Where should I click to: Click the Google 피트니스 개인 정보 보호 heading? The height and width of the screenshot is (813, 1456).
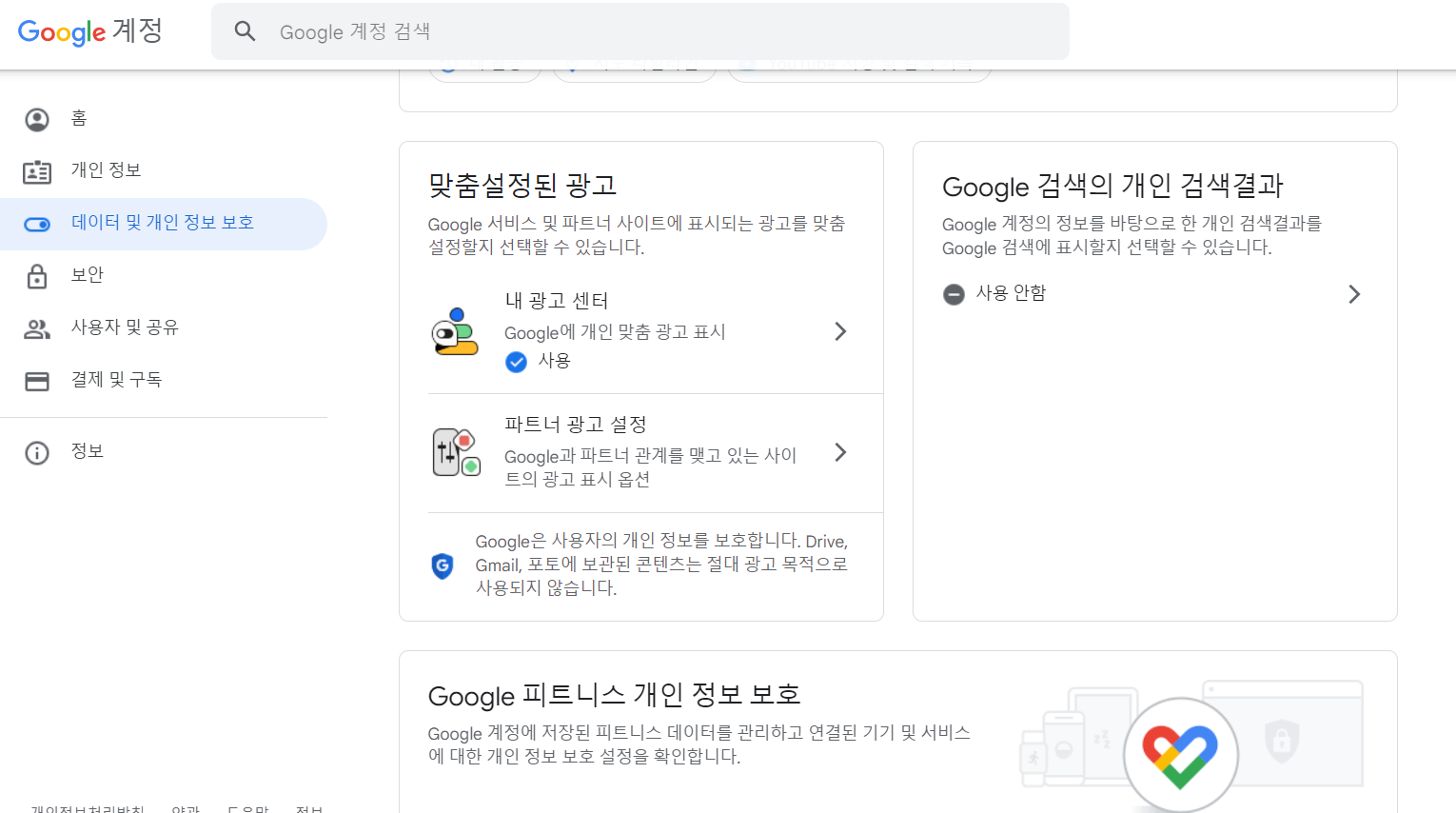click(x=614, y=695)
